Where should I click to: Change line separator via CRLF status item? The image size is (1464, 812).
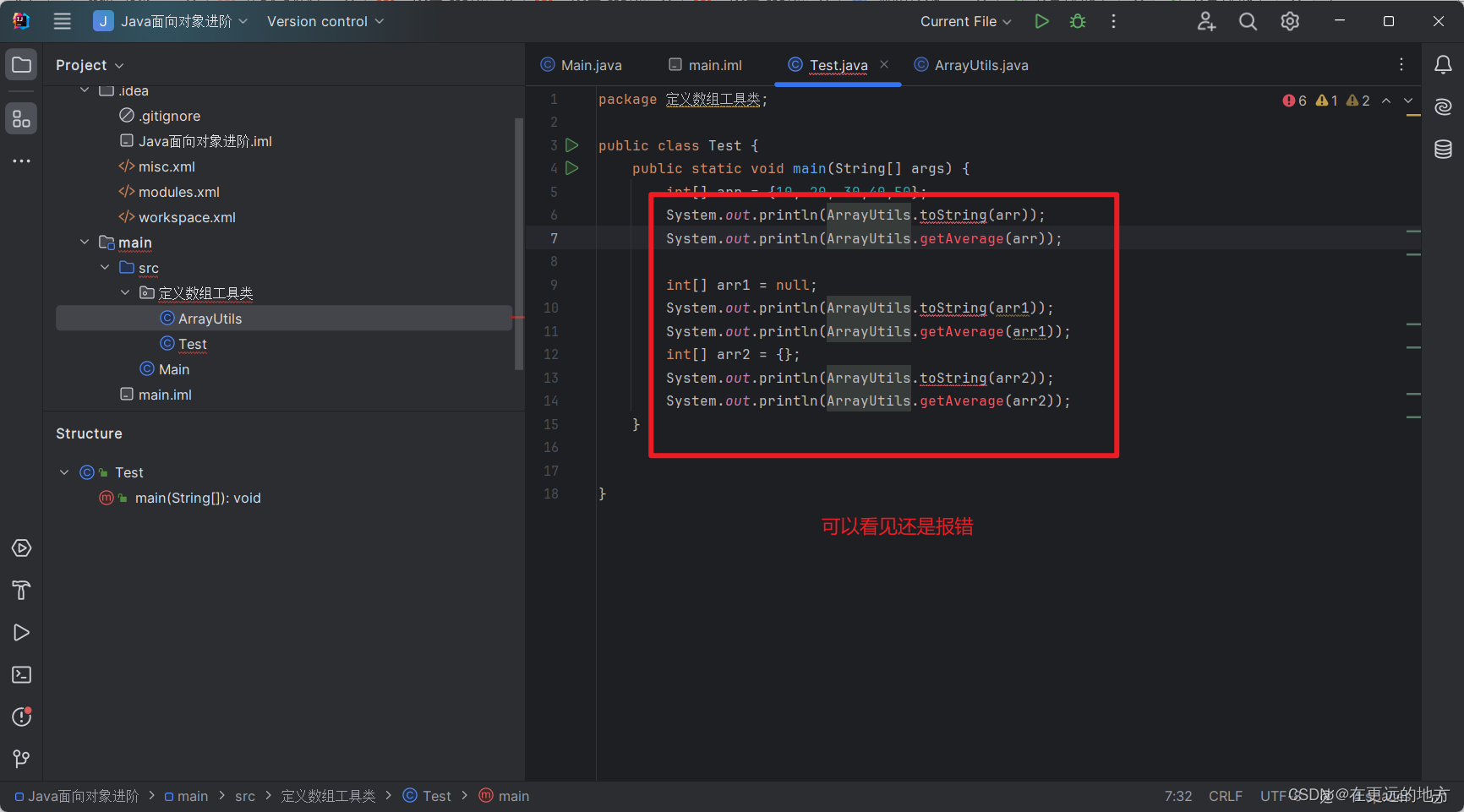point(1226,795)
